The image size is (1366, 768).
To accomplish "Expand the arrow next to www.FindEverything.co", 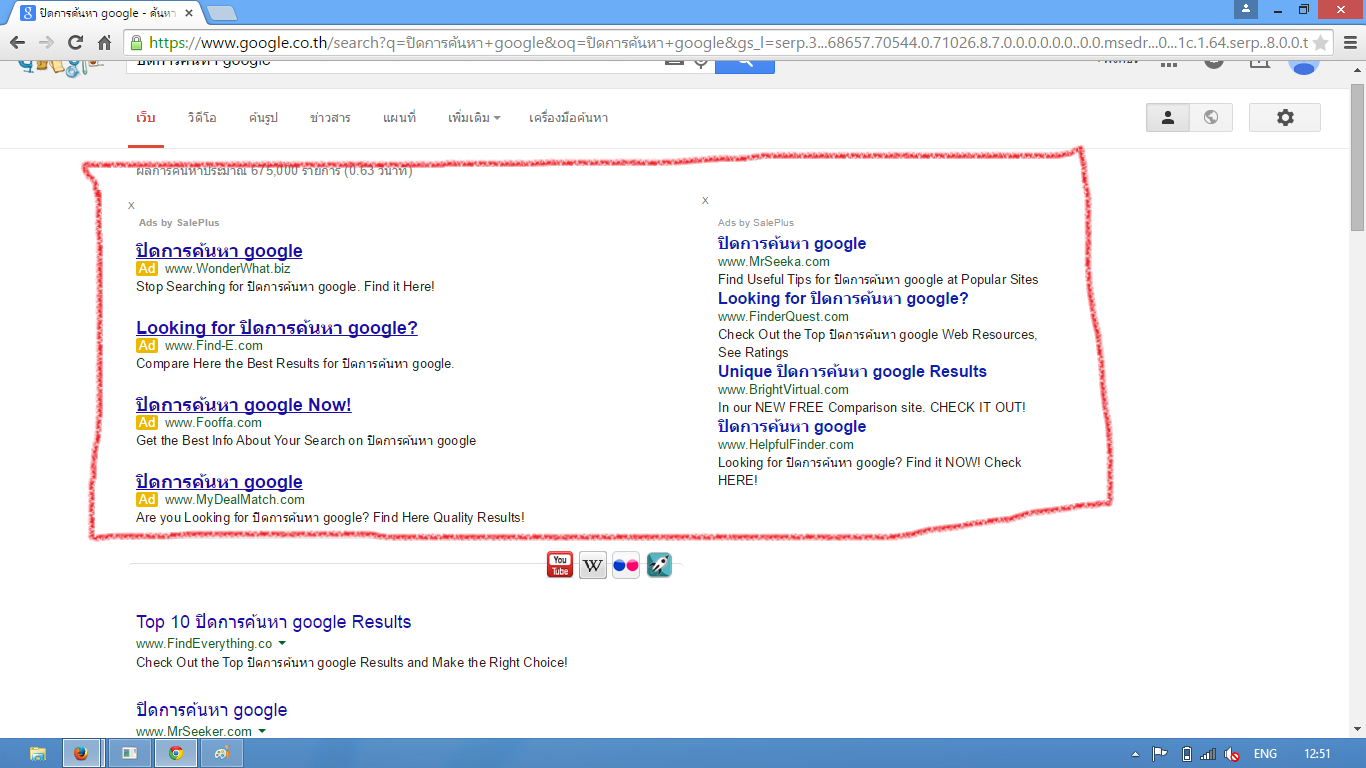I will (x=282, y=643).
